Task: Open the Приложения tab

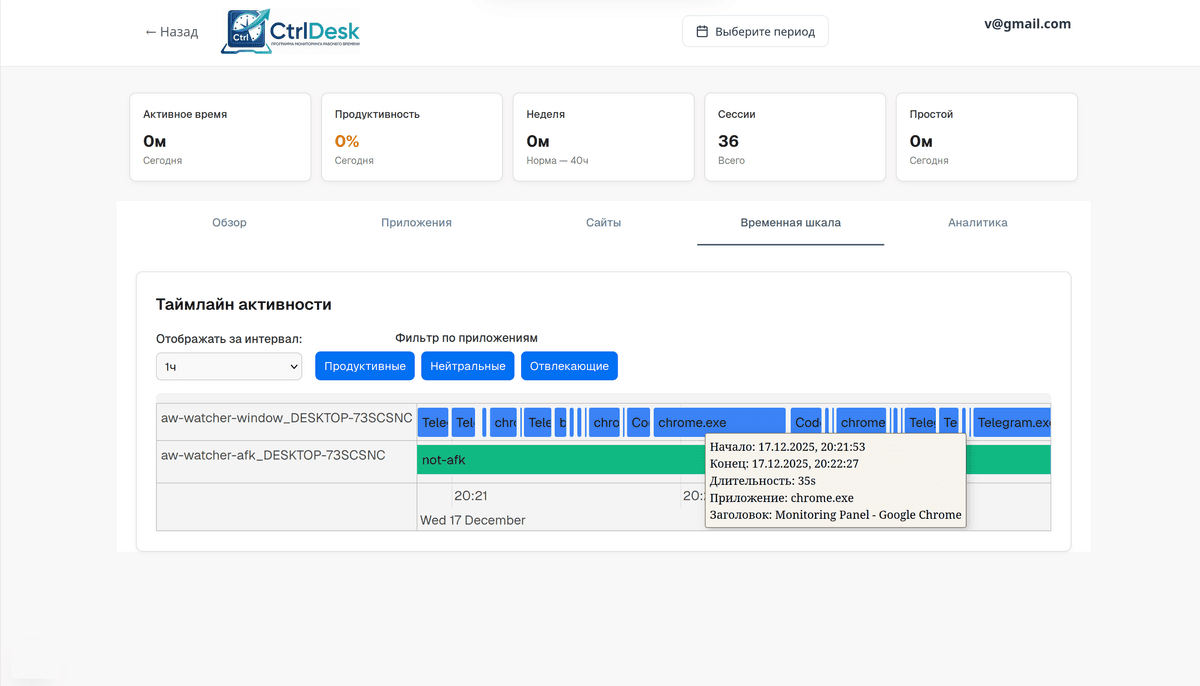Action: 416,223
